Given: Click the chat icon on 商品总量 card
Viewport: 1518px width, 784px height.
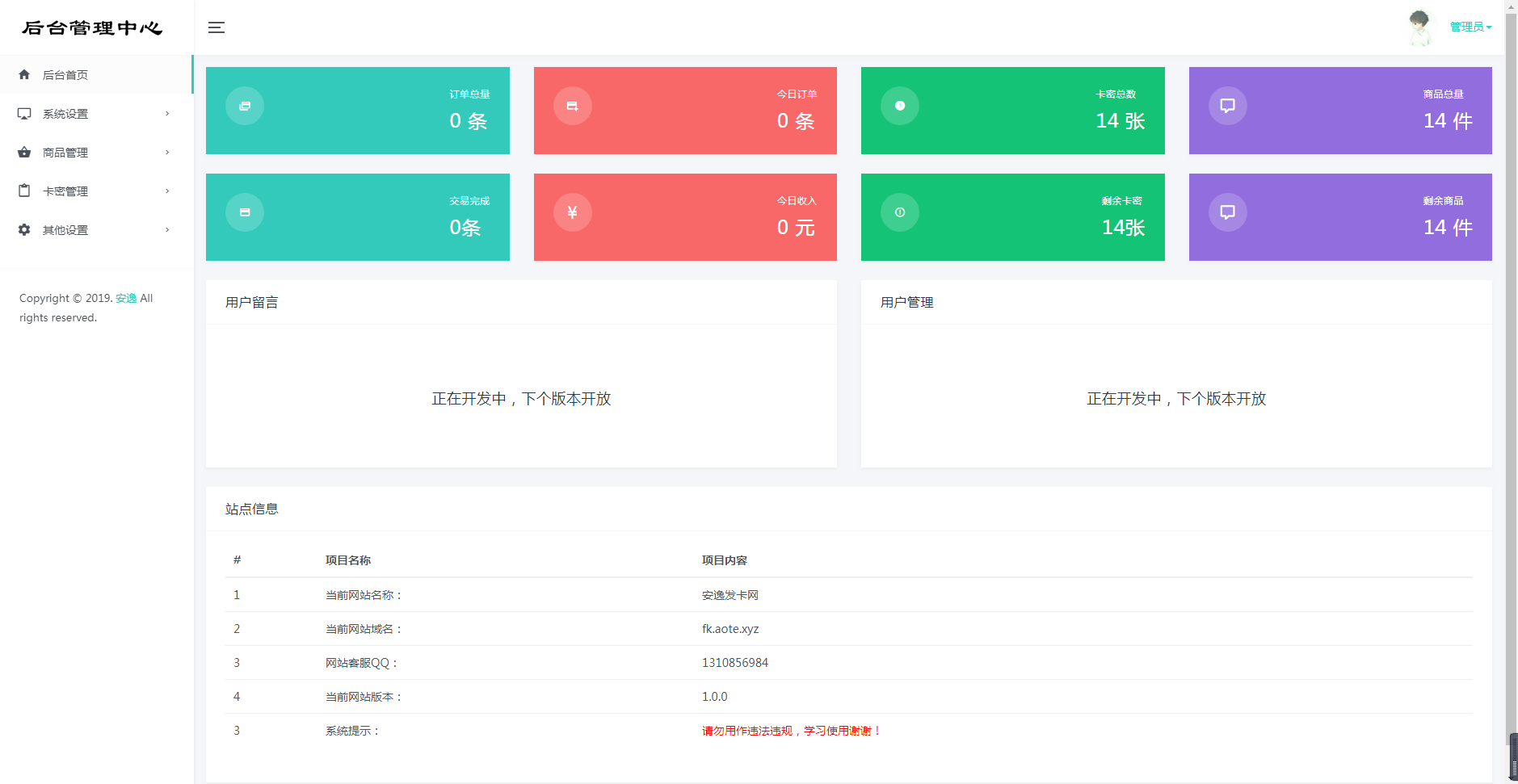Looking at the screenshot, I should point(1228,106).
